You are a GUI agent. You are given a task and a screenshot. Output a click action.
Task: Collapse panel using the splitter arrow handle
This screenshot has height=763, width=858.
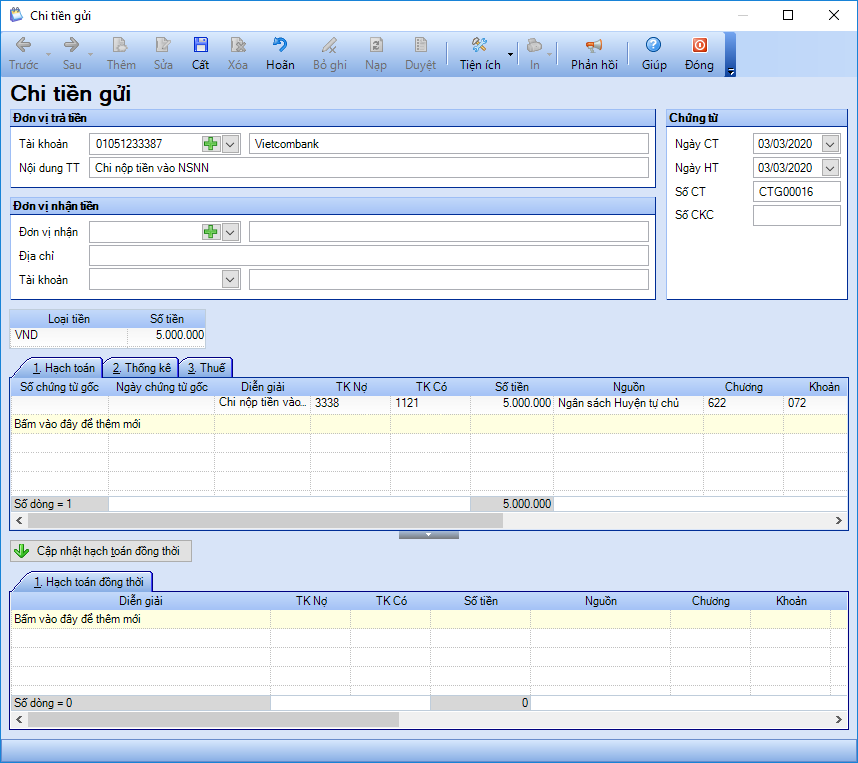click(x=428, y=535)
